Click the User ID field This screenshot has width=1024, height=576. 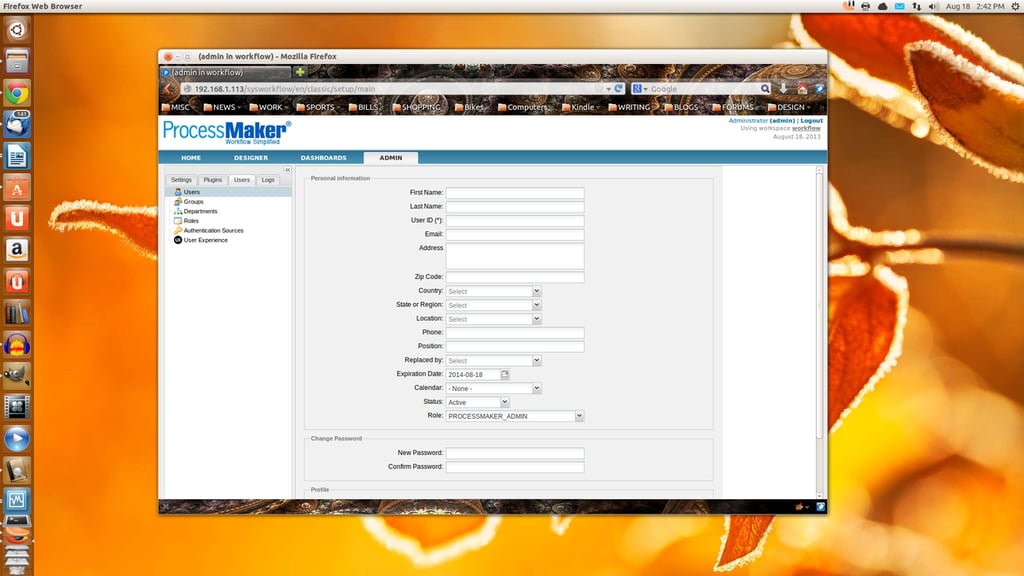515,221
